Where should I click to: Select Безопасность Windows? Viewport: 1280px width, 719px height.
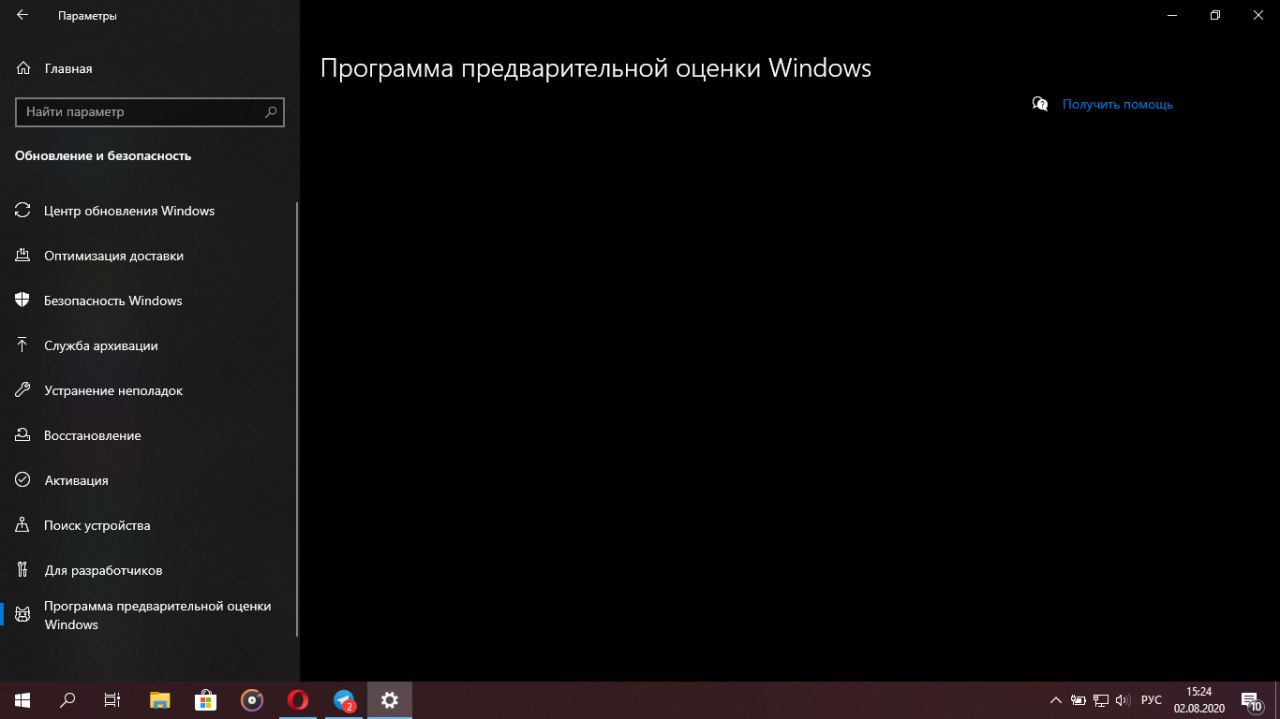pos(150,301)
